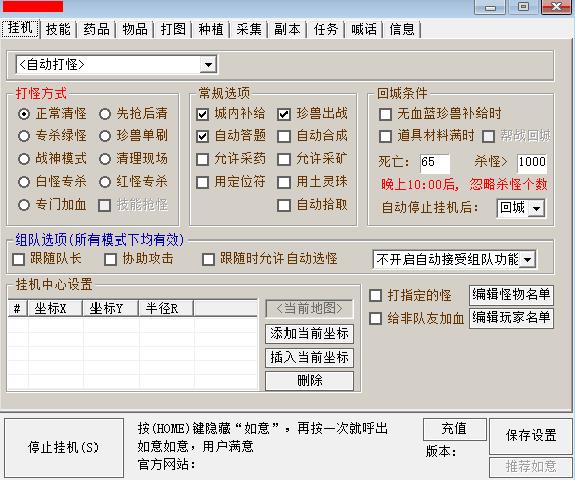
Task: Click the 充值 button
Action: click(455, 429)
